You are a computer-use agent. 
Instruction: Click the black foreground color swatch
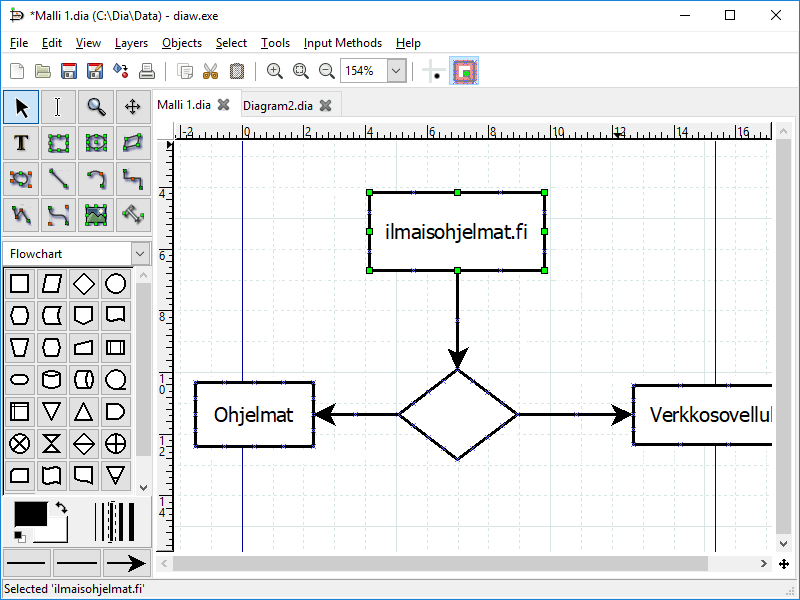[31, 514]
